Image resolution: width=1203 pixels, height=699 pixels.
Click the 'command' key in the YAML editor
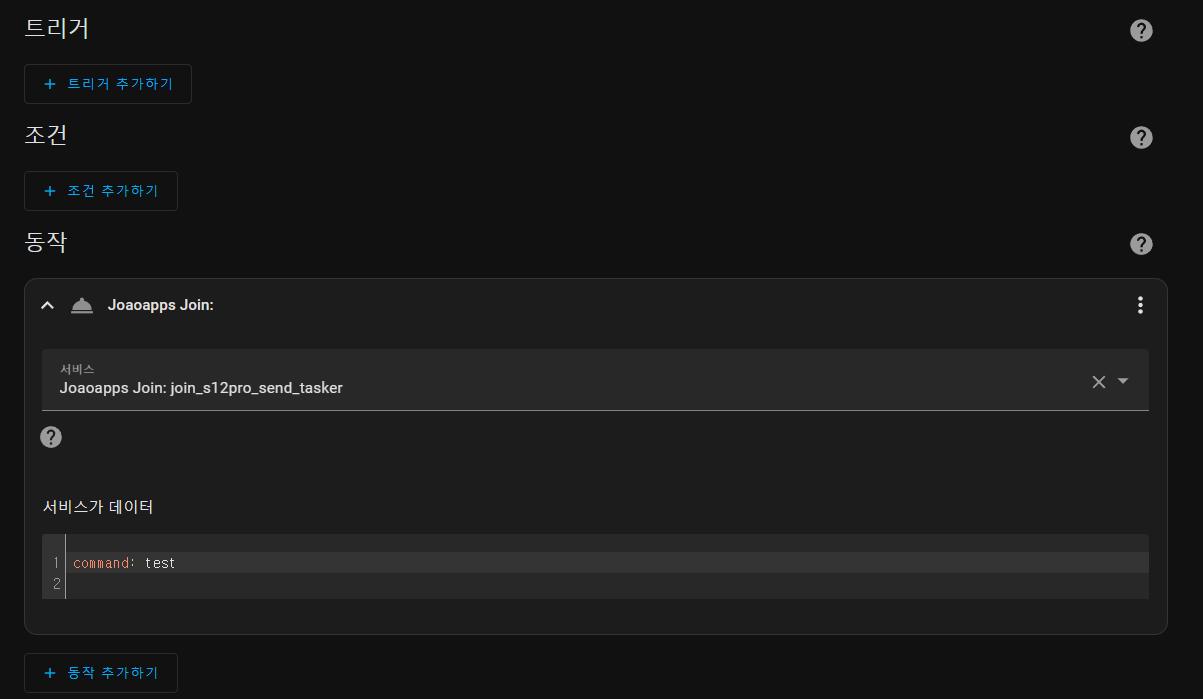click(x=101, y=563)
